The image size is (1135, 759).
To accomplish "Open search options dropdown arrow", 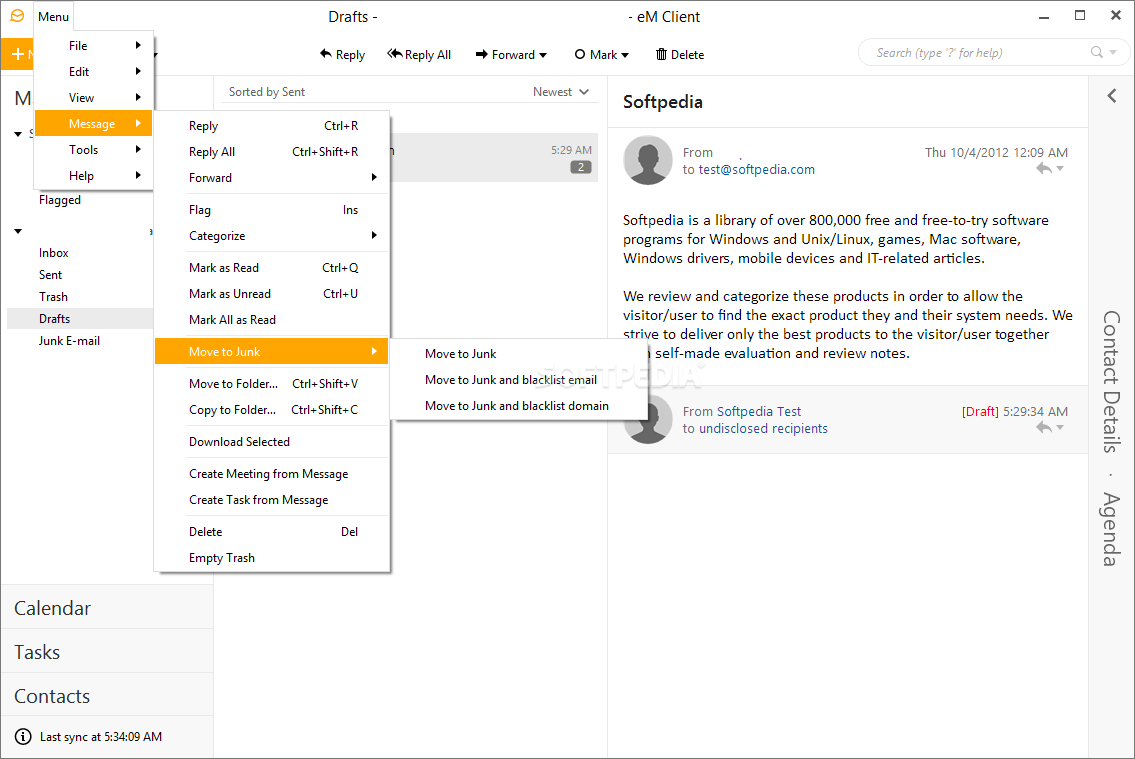I will (x=1113, y=52).
